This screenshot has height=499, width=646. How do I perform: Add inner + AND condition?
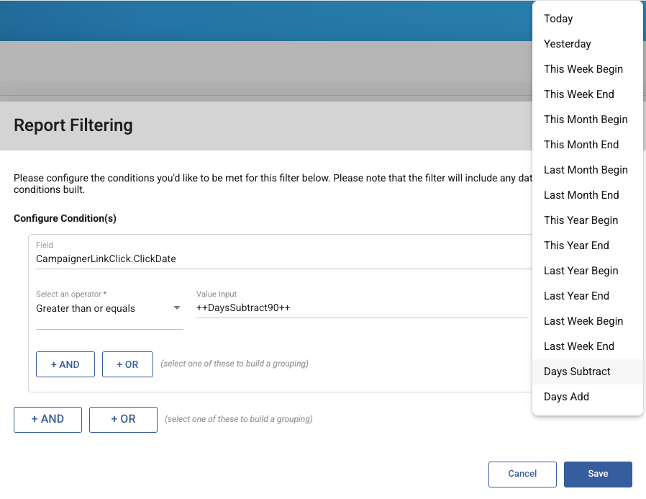coord(65,364)
